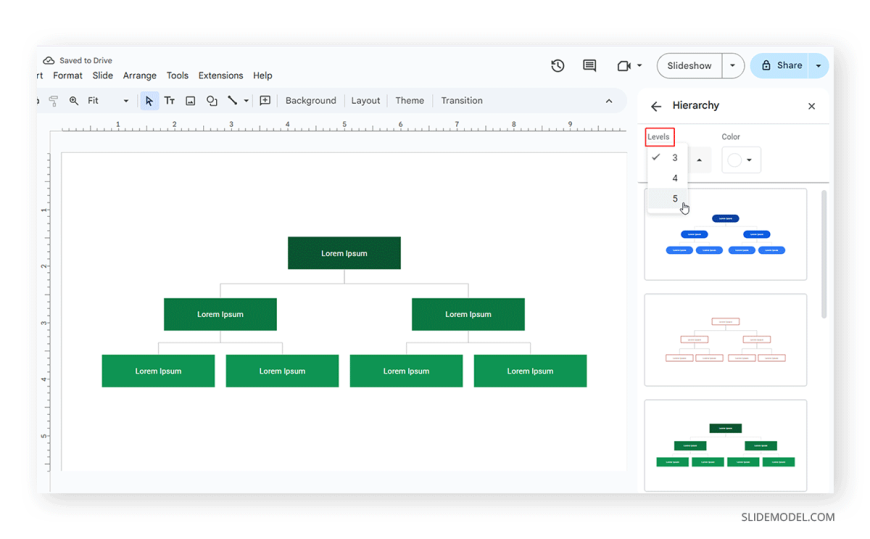Select the Line tool
Screen dimensions: 870x539
tap(232, 100)
